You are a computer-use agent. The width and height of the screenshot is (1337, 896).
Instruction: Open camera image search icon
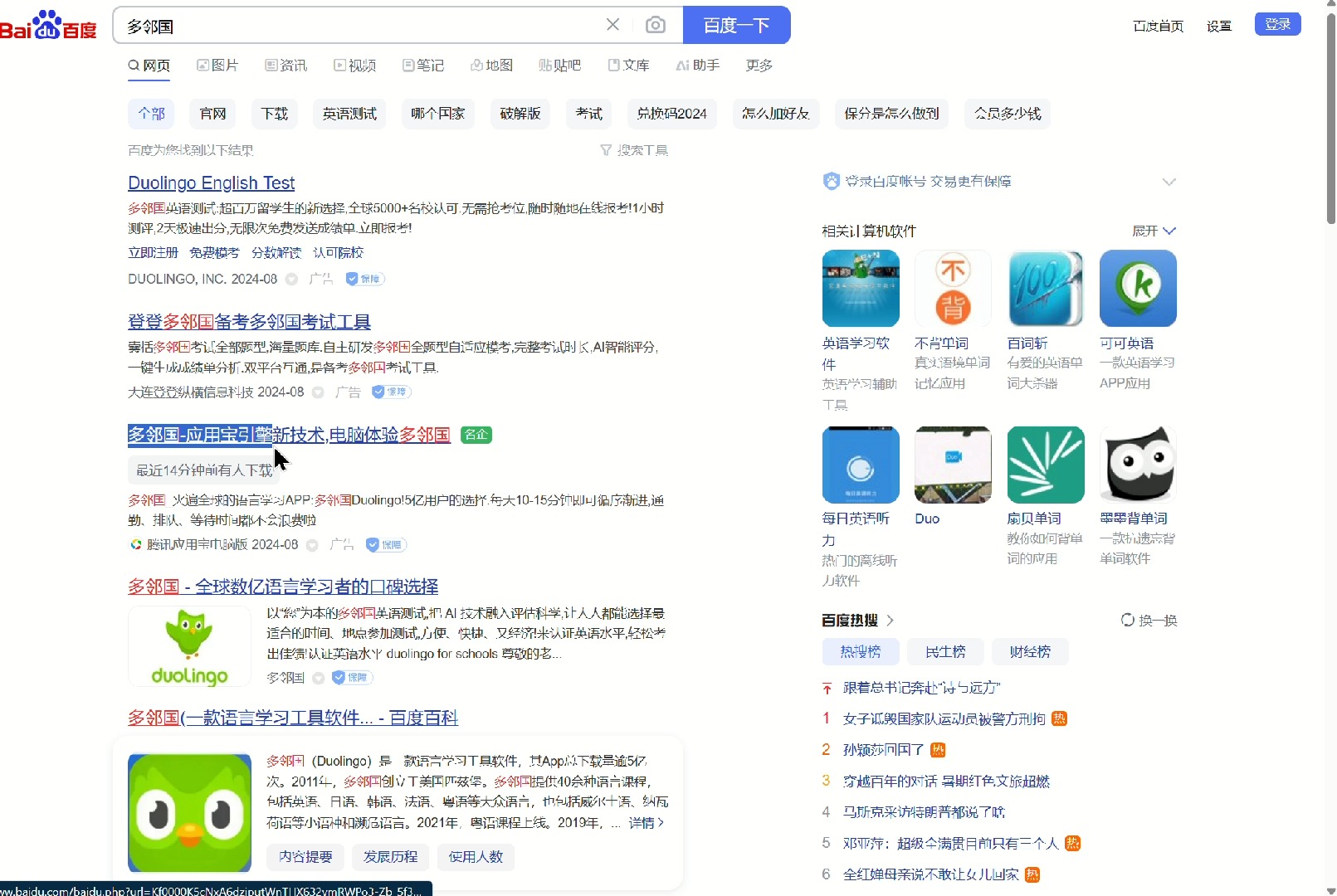656,25
